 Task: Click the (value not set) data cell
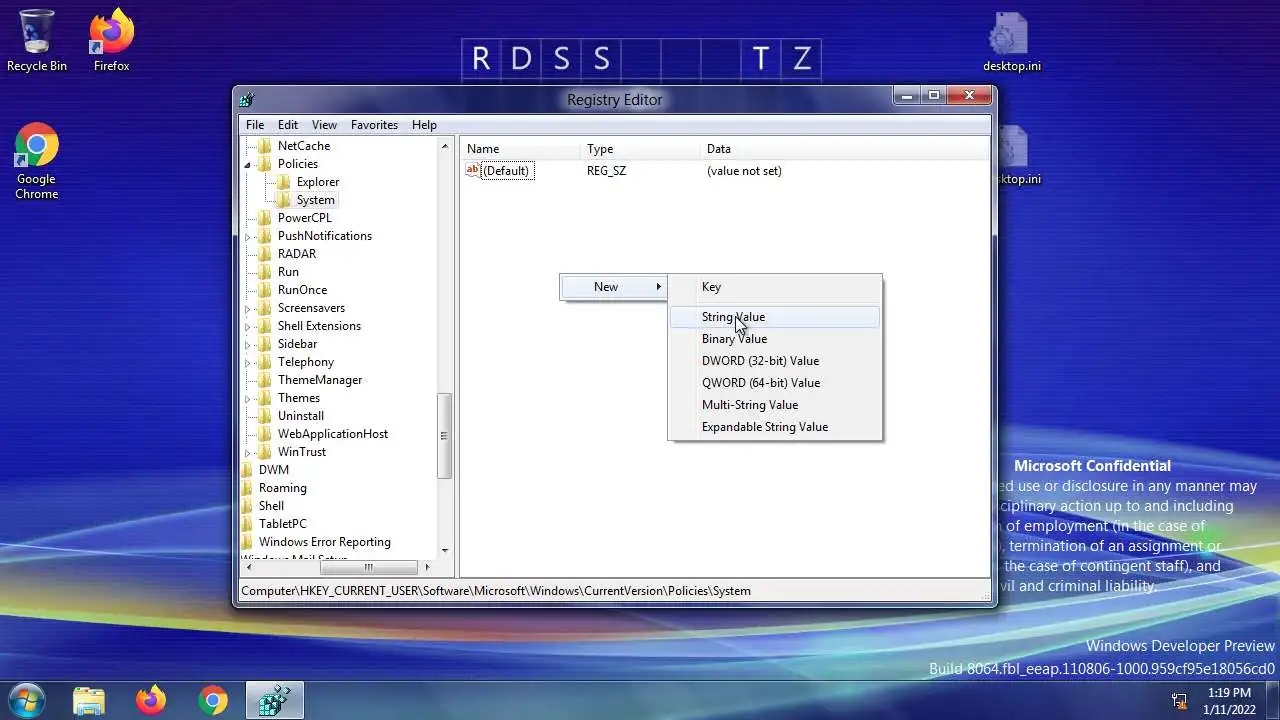click(744, 171)
